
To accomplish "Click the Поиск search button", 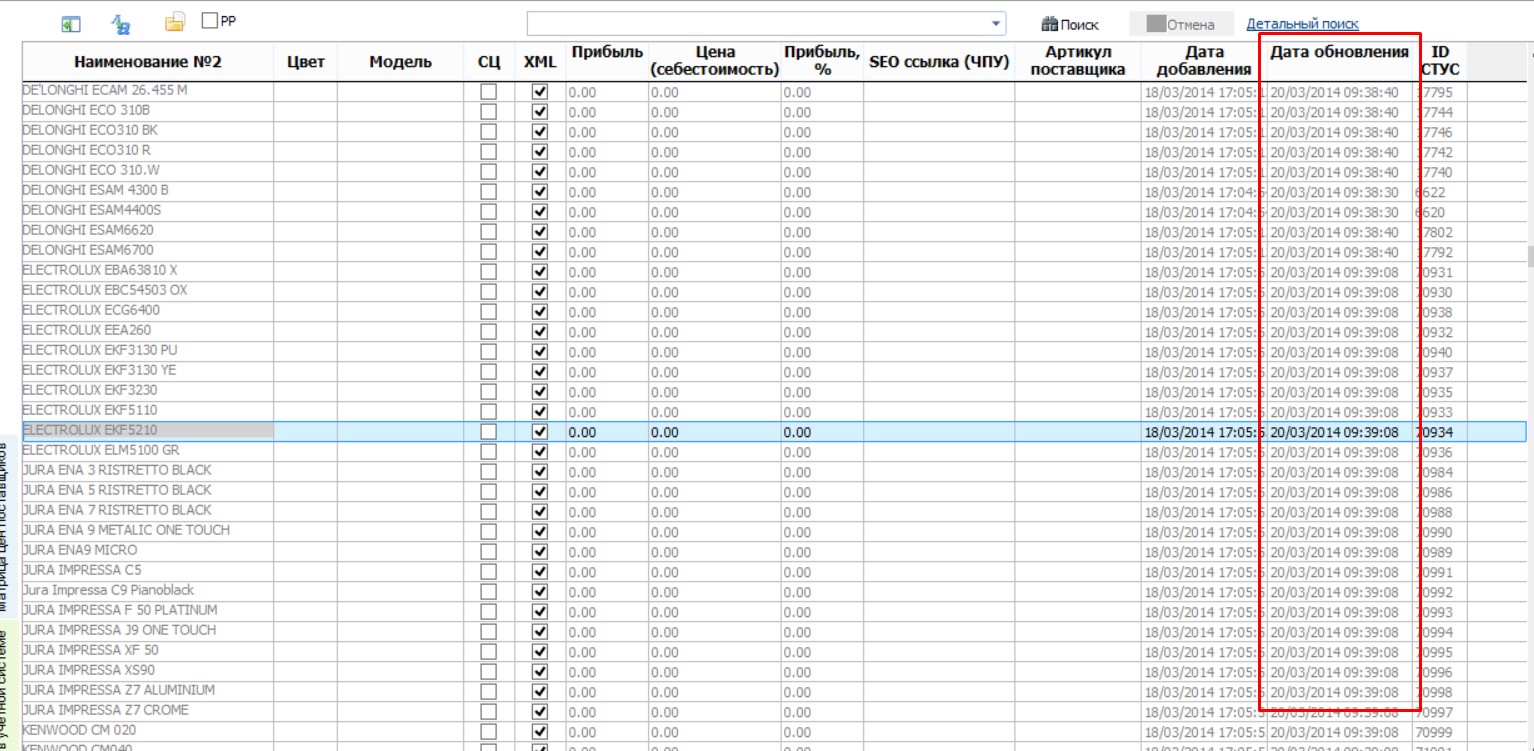I will tap(1070, 25).
